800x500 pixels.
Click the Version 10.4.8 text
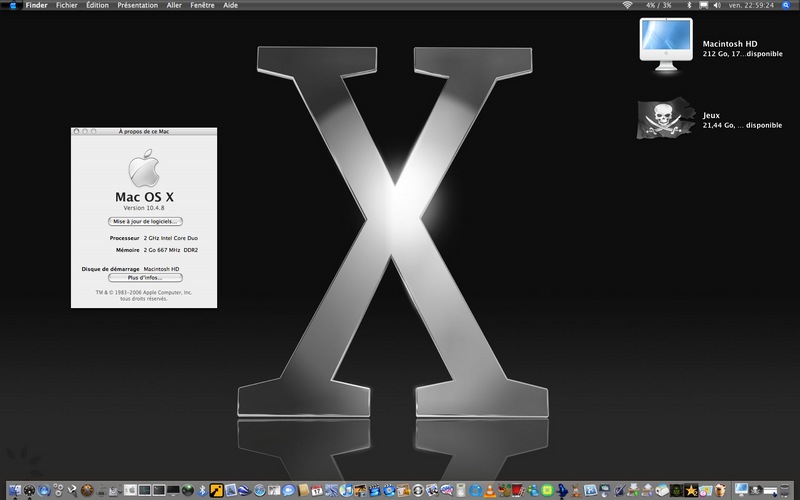click(x=144, y=207)
